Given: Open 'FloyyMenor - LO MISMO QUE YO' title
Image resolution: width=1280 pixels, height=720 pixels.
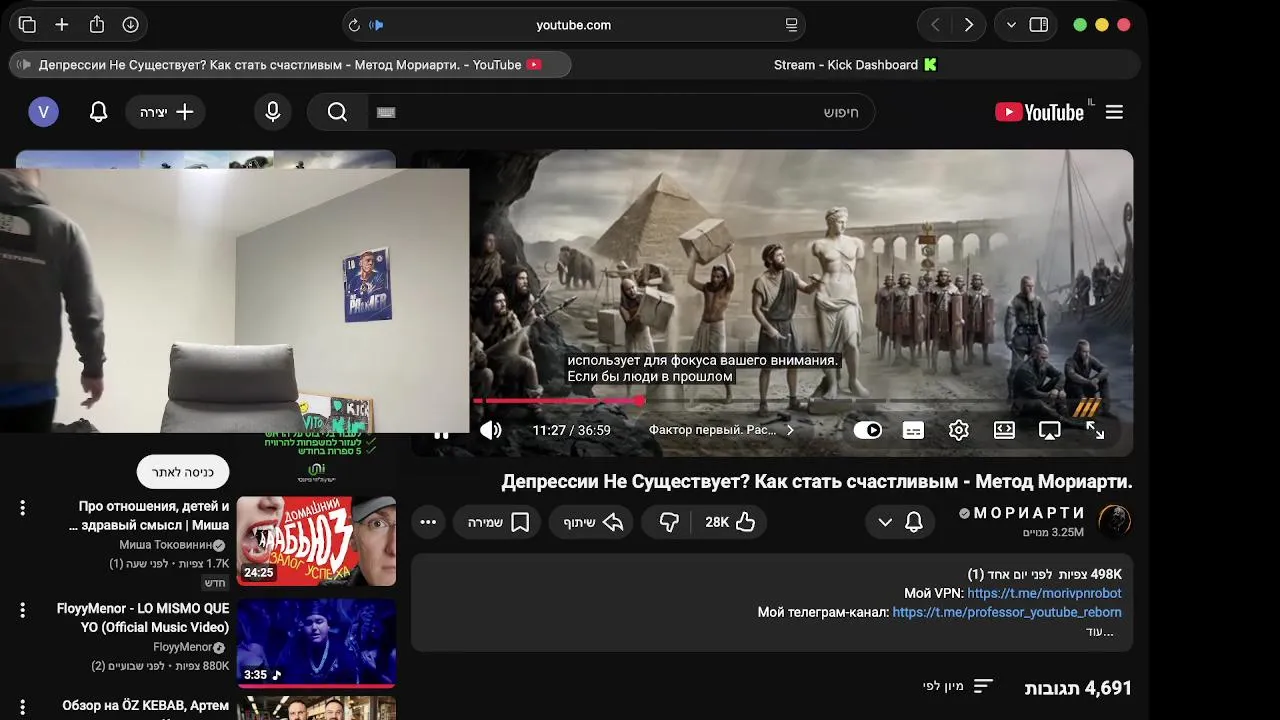Looking at the screenshot, I should 143,618.
